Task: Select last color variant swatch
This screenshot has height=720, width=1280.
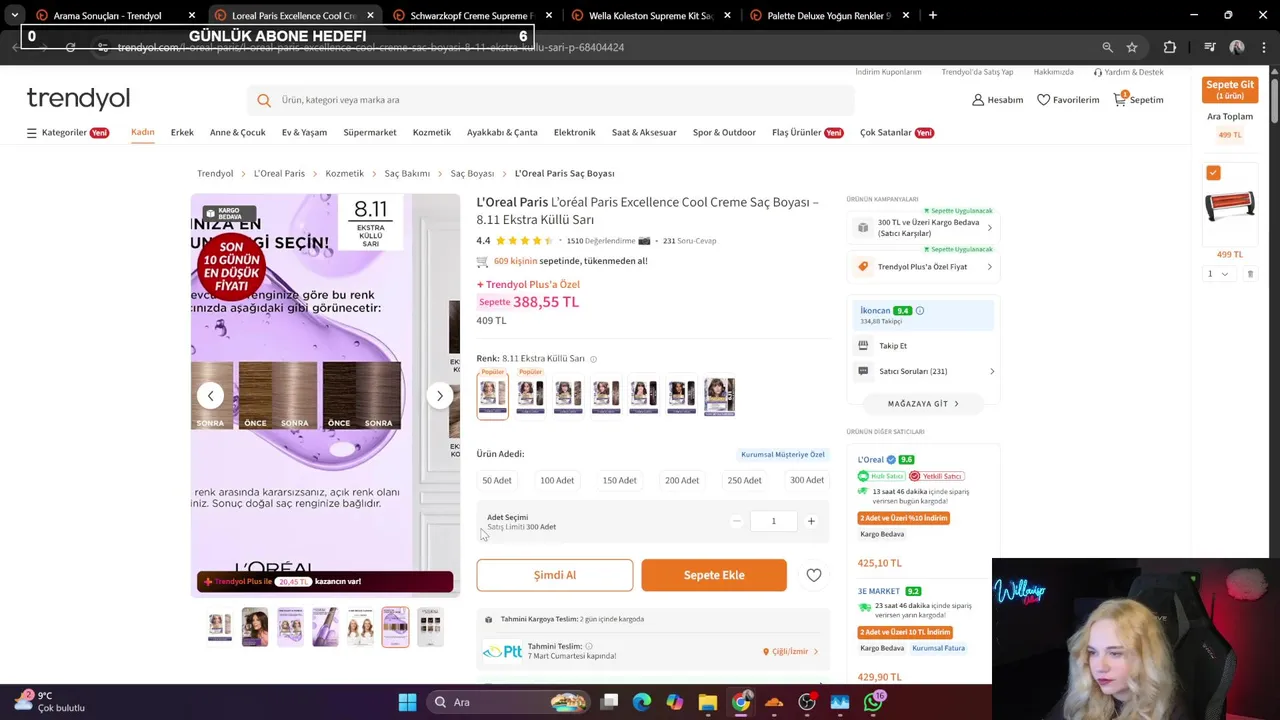Action: (719, 396)
